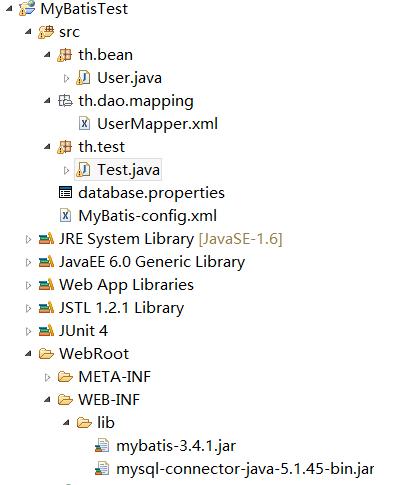
Task: Select the th.test label
Action: pyautogui.click(x=101, y=147)
